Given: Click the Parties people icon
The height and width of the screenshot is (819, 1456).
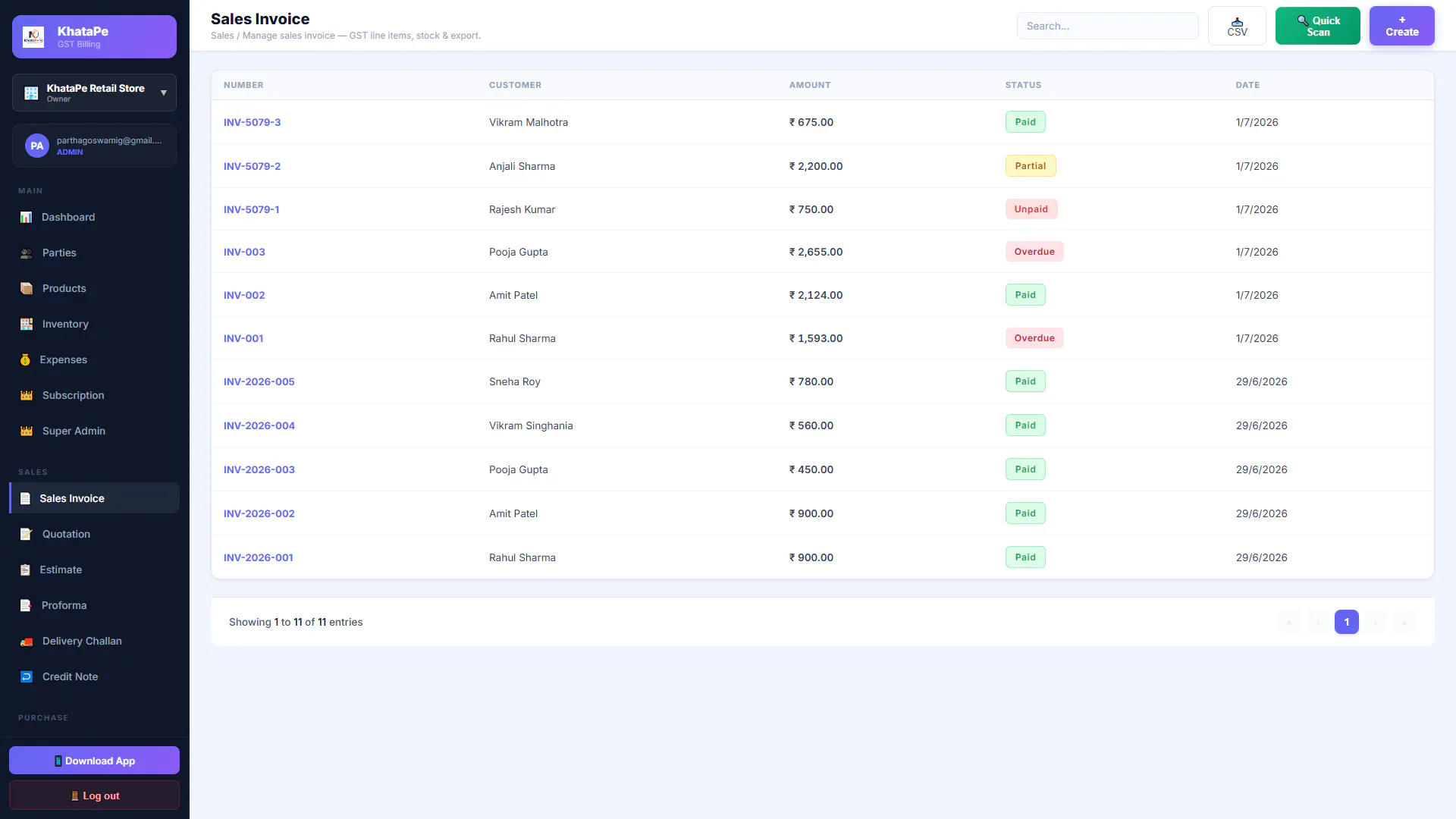Looking at the screenshot, I should tap(27, 253).
